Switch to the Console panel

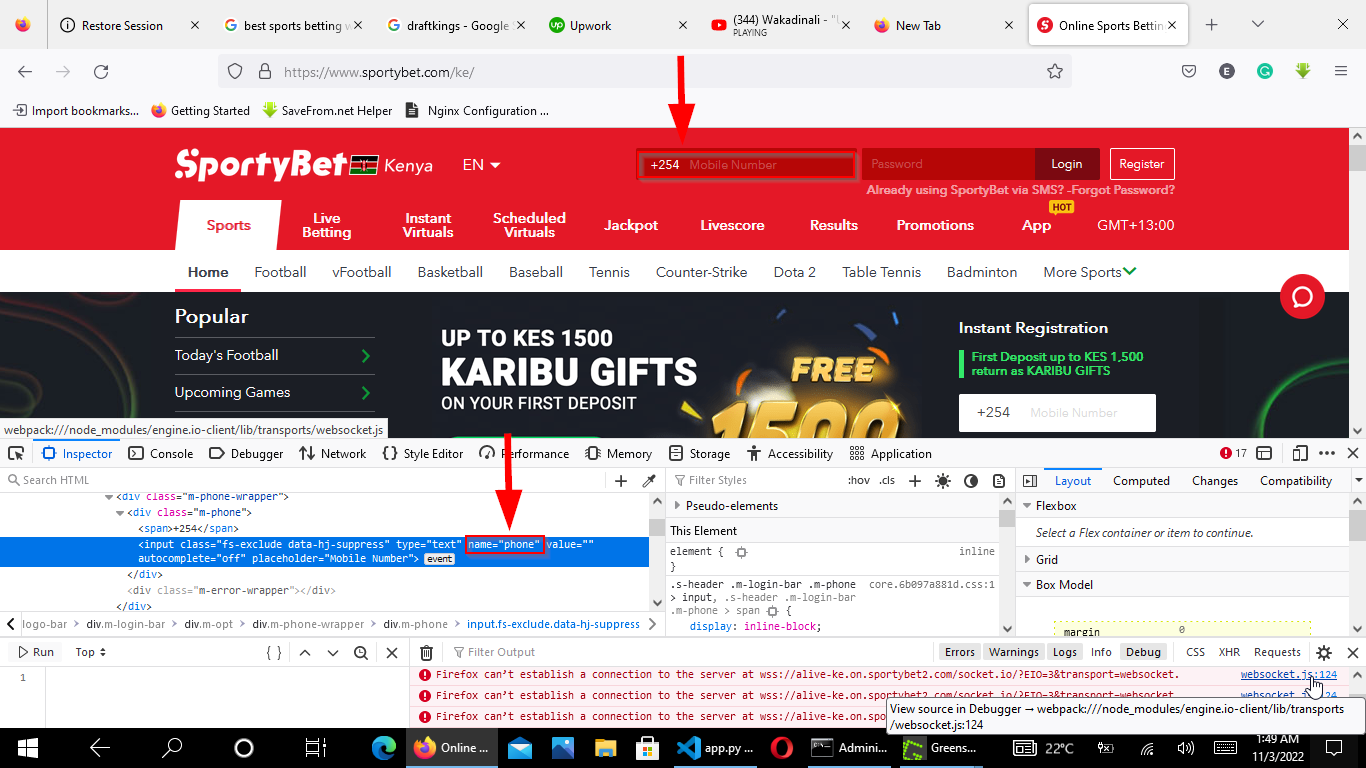click(160, 453)
